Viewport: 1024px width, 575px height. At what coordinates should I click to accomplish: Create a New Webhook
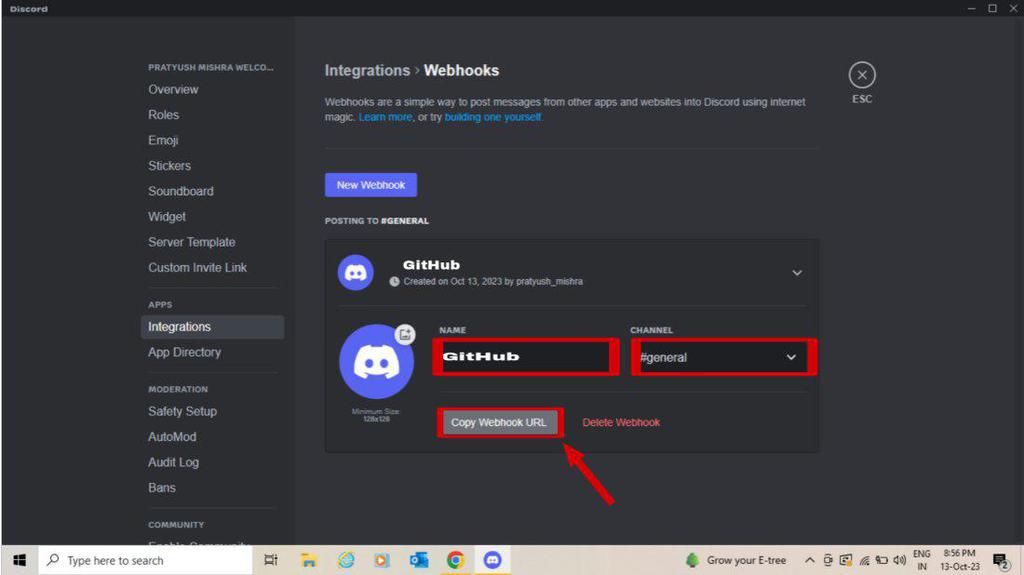(370, 185)
